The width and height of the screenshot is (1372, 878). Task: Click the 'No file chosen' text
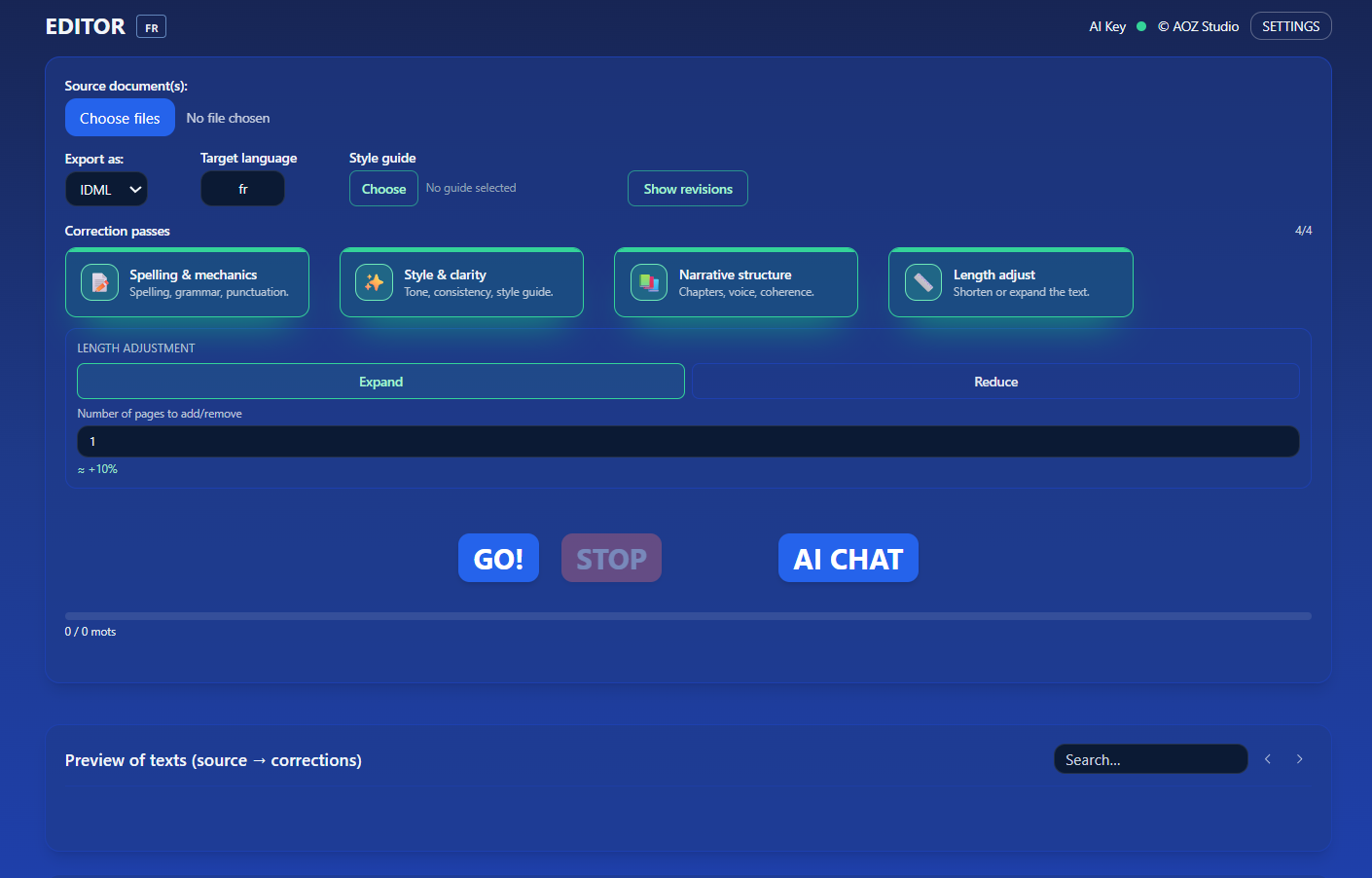[x=228, y=118]
